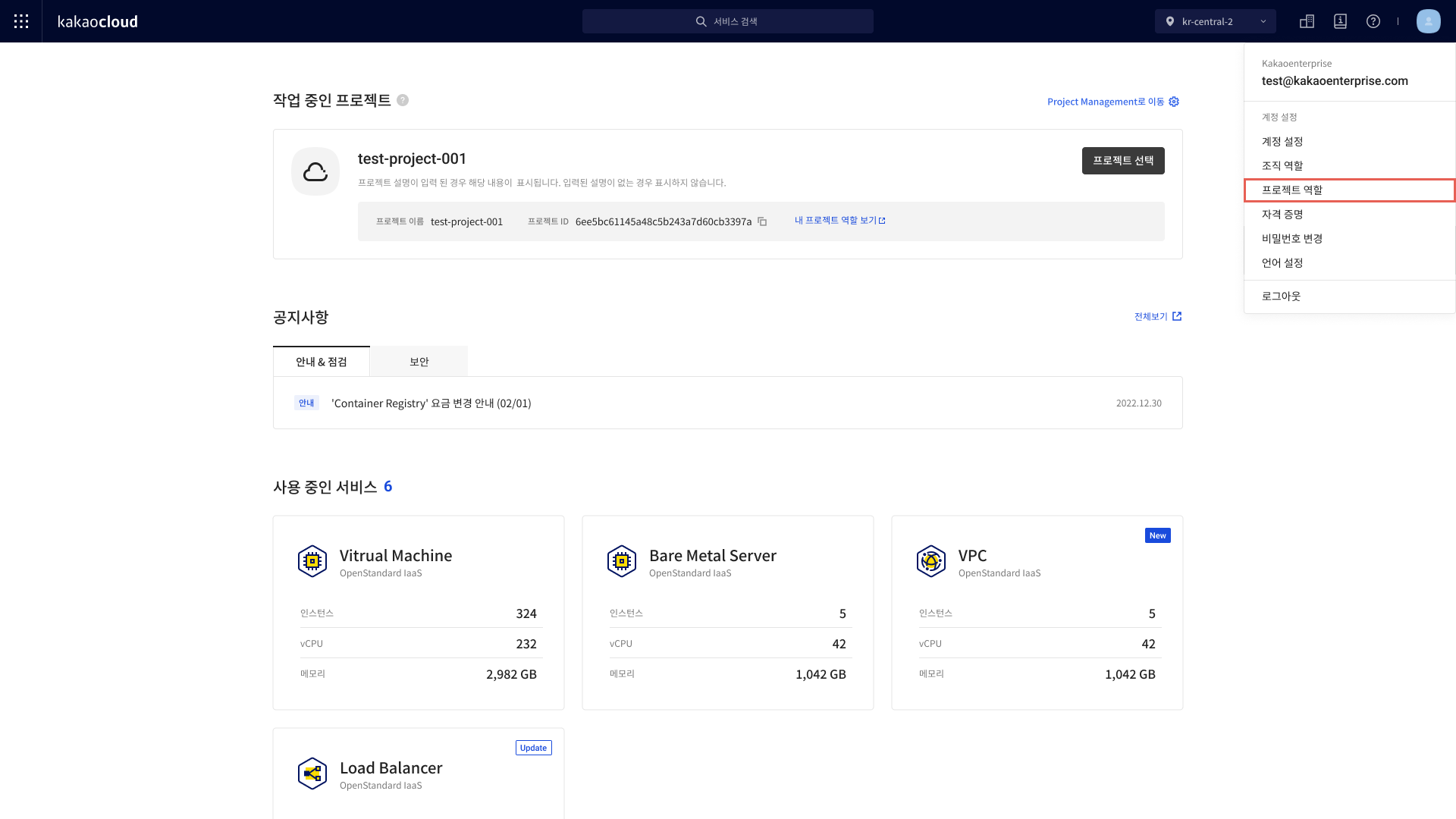The height and width of the screenshot is (819, 1456).
Task: Select 자격 증명 menu entry
Action: [1350, 215]
